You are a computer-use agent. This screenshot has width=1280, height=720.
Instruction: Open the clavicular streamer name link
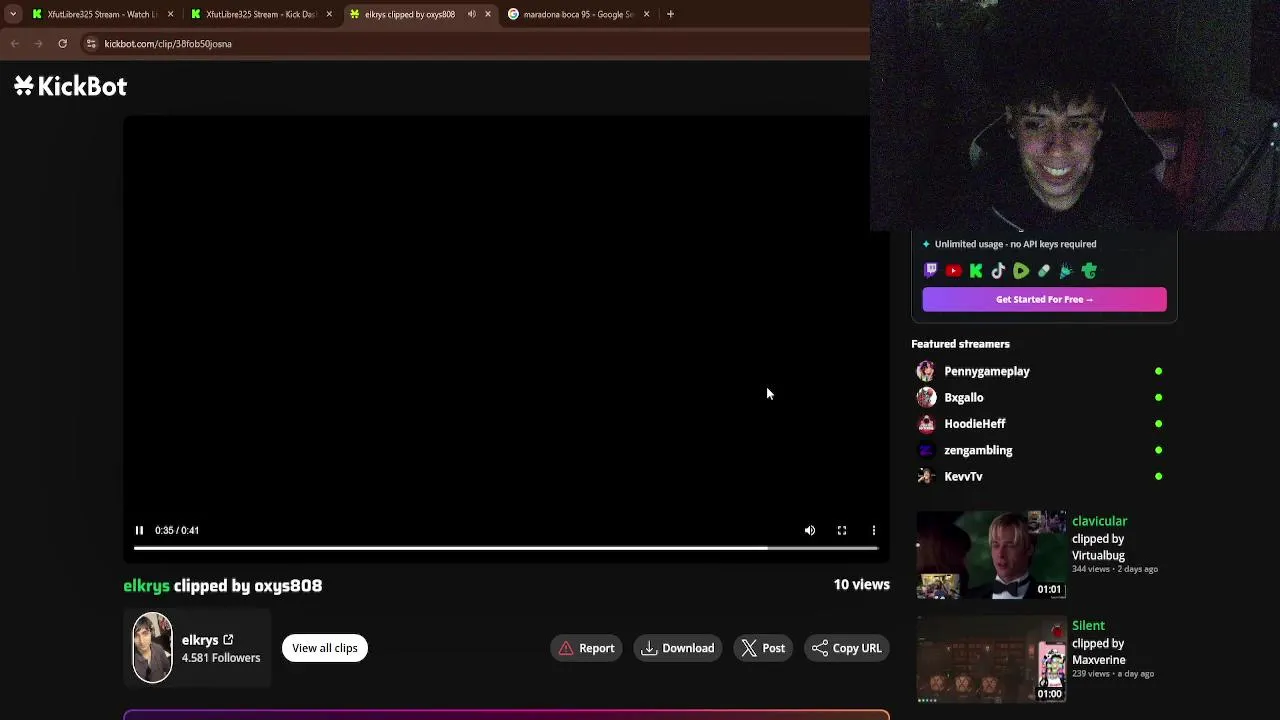click(1099, 521)
